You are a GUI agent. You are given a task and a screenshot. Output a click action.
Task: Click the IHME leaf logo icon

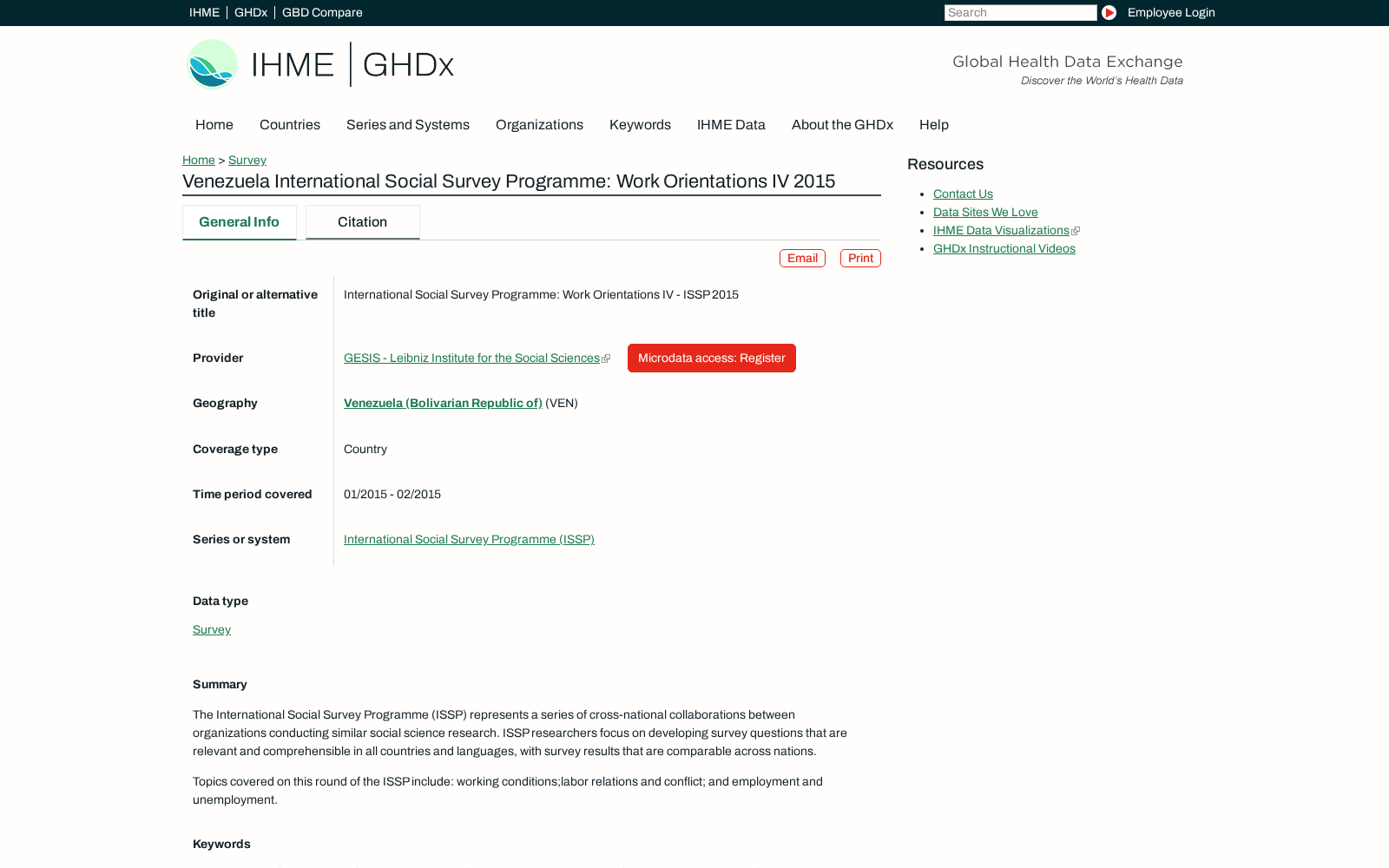point(212,64)
